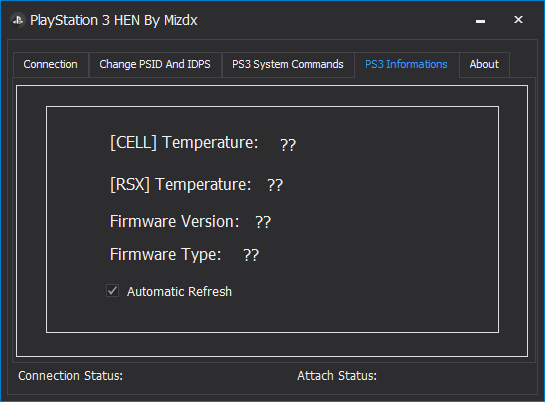545x402 pixels.
Task: Click the [CELL] Temperature label
Action: click(184, 142)
